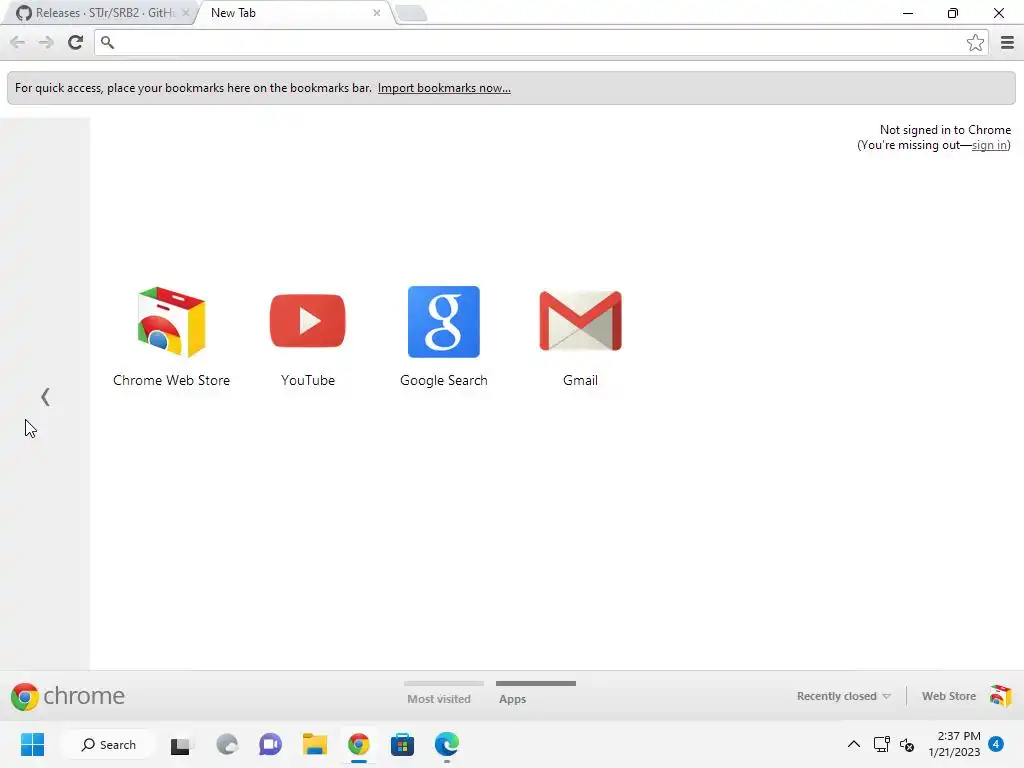Click the volume muted tray icon

[907, 744]
